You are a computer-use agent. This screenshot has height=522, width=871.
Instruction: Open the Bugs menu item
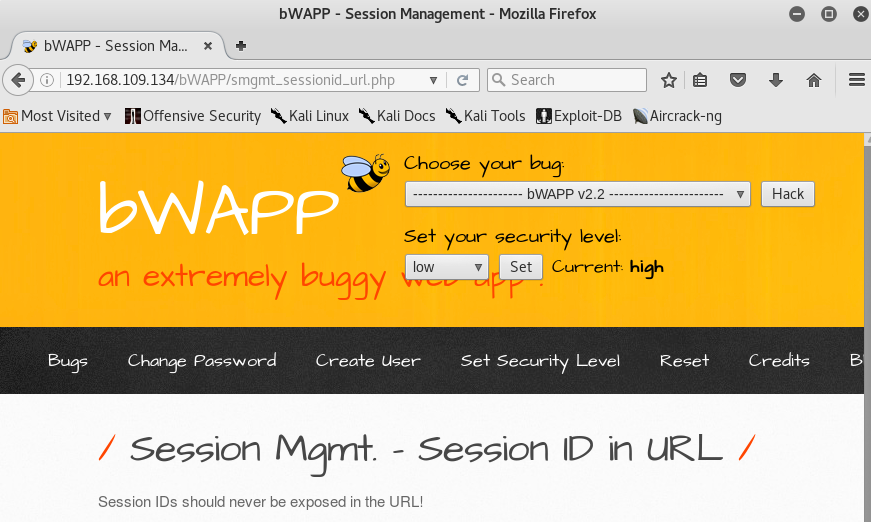tap(68, 361)
